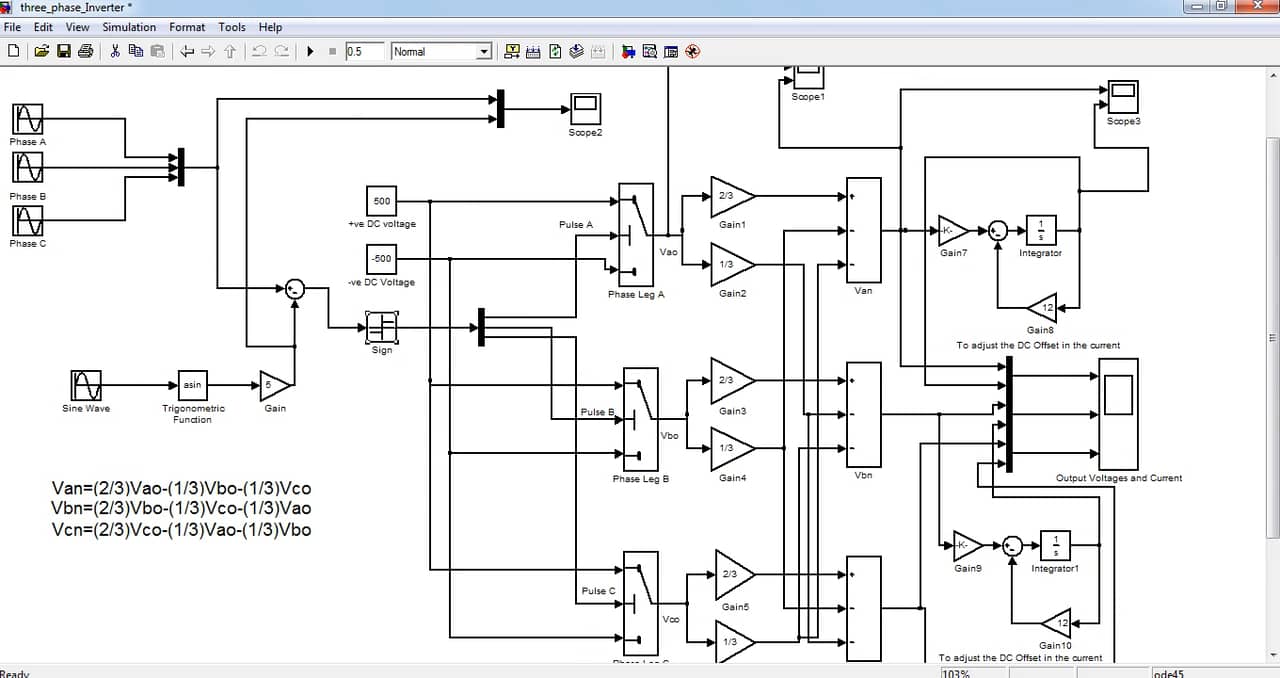This screenshot has height=678, width=1280.
Task: Click the Toggle model browser icon
Action: 671,51
